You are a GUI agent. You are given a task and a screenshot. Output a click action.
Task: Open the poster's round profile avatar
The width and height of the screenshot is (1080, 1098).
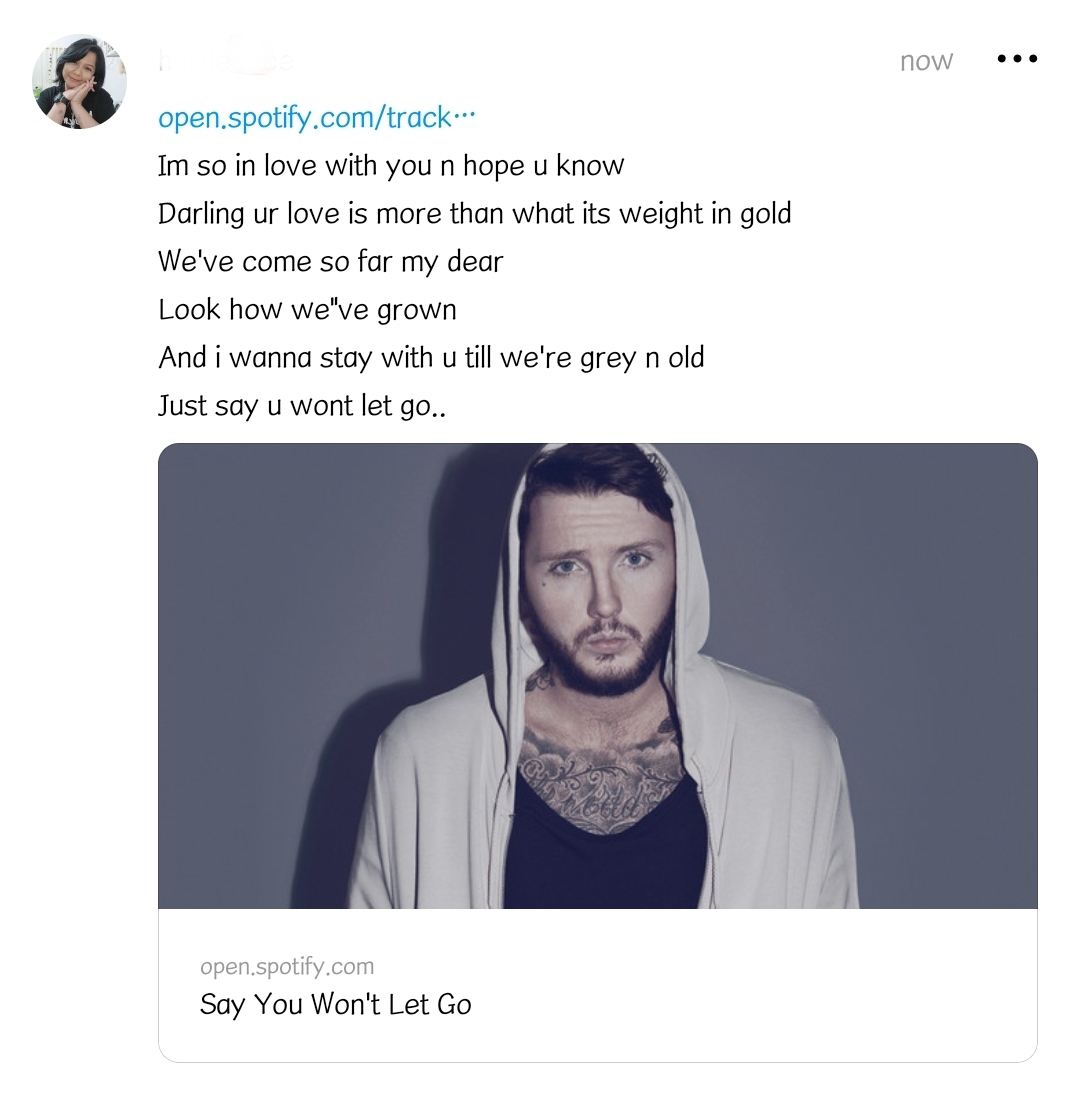point(79,81)
